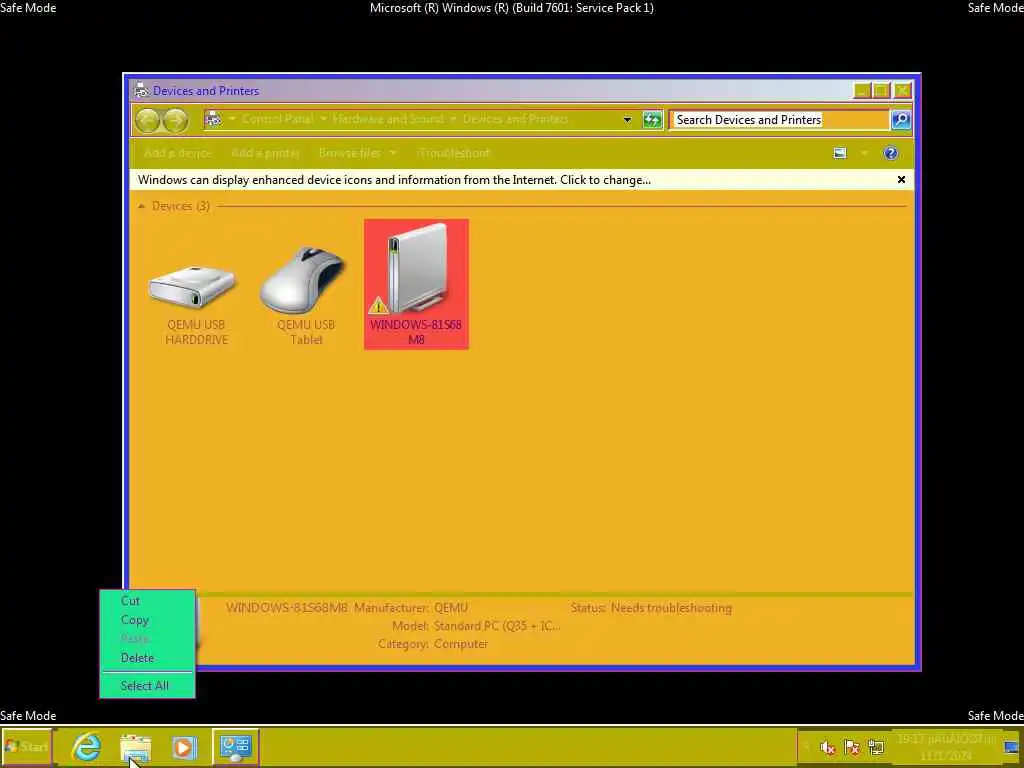
Task: Click the taskbar clock and date
Action: click(x=946, y=747)
